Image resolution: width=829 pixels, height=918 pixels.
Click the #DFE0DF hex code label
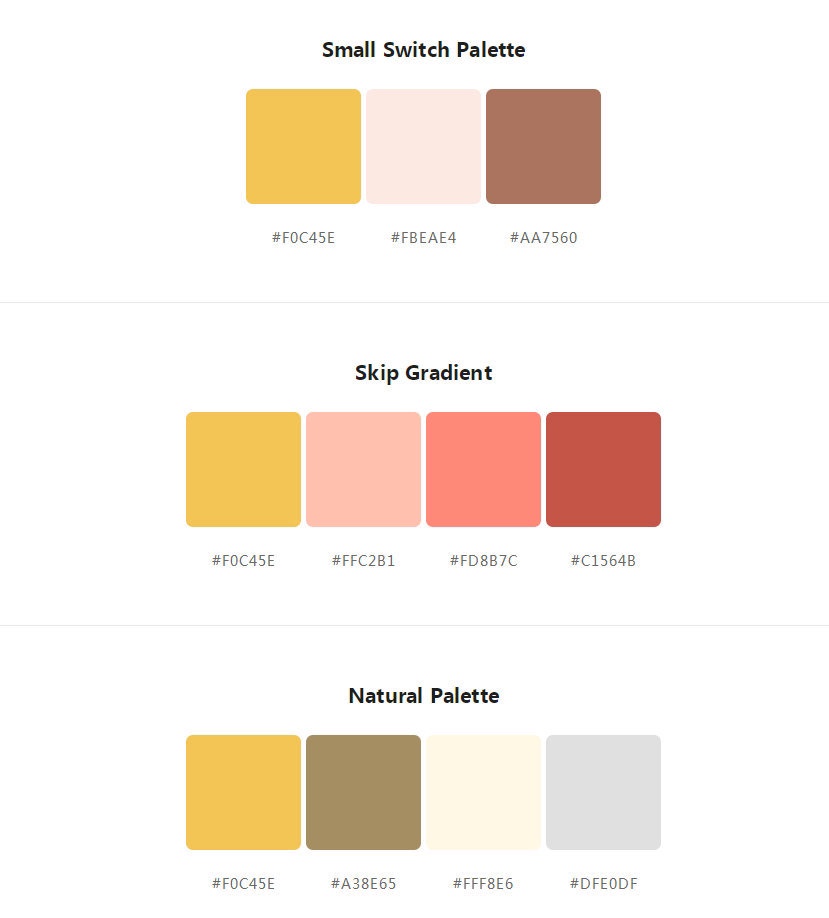(604, 883)
